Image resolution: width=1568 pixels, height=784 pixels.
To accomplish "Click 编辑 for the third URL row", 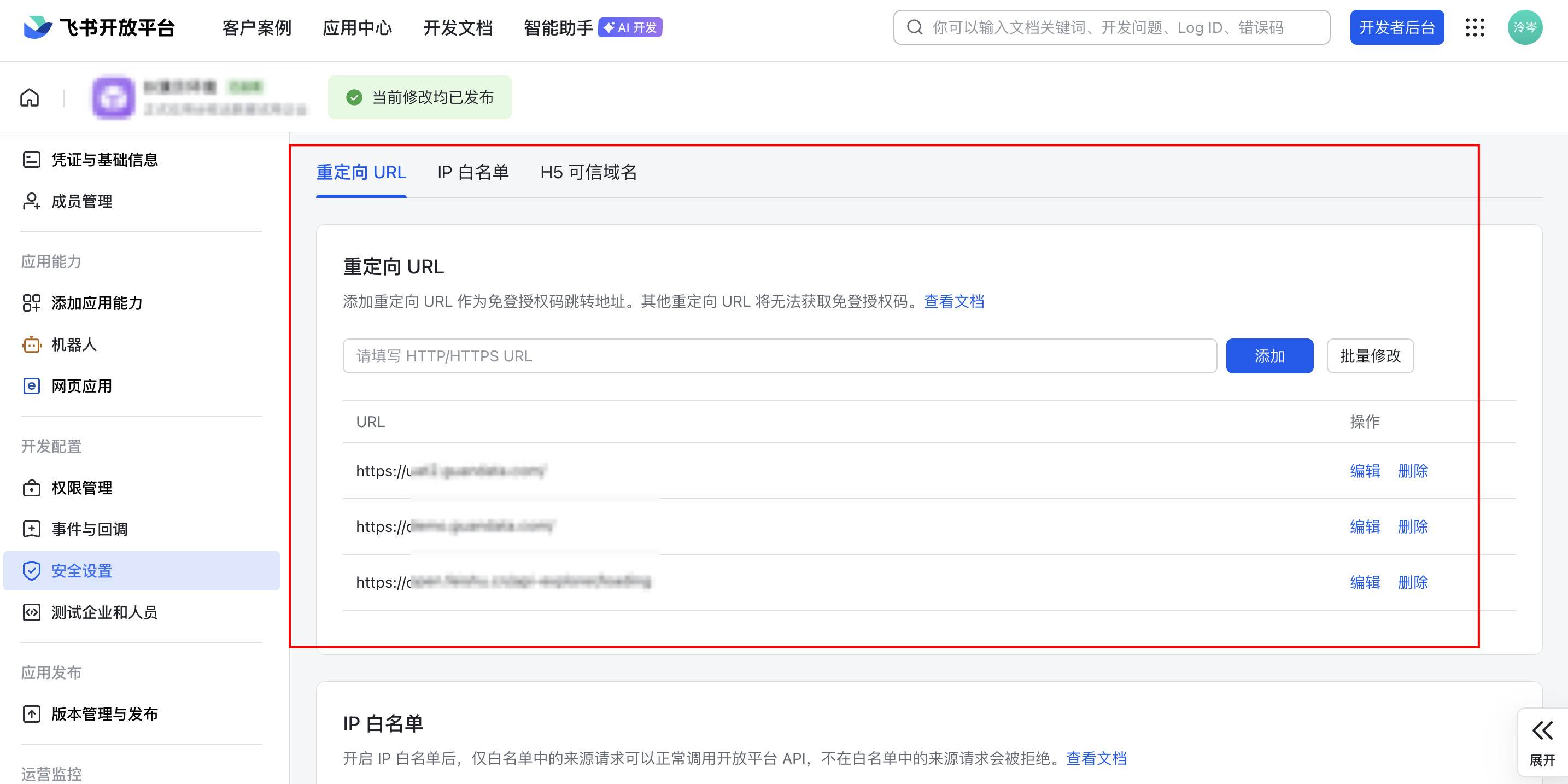I will pos(1365,582).
